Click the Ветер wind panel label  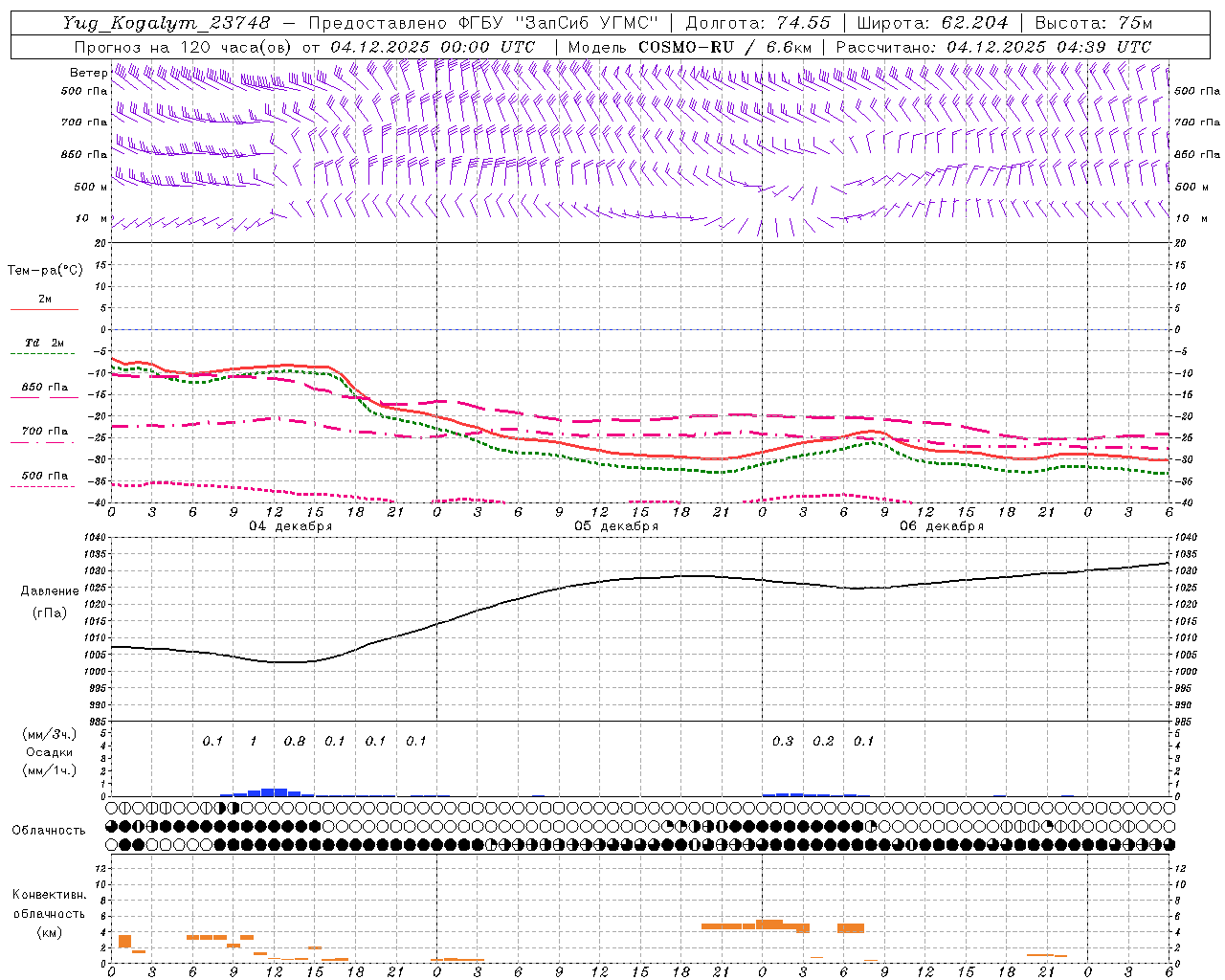(x=89, y=73)
